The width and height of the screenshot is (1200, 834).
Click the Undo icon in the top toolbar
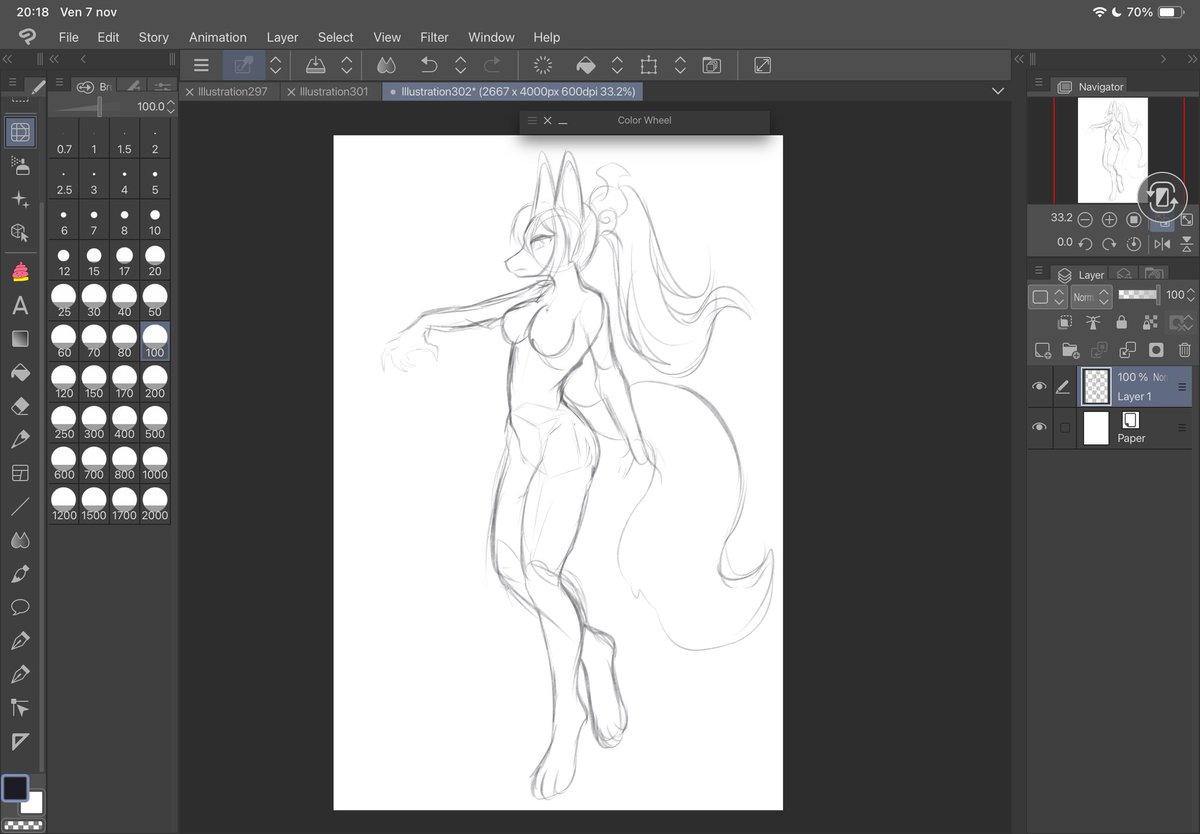pyautogui.click(x=430, y=65)
